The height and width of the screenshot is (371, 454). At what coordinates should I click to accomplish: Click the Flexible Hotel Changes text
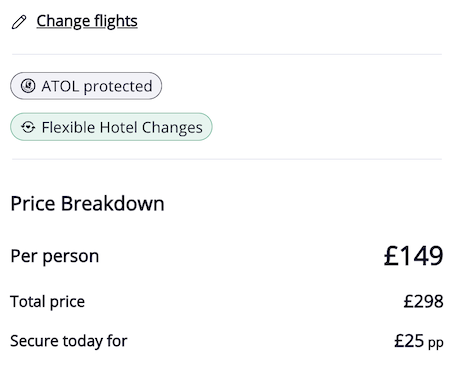(122, 128)
